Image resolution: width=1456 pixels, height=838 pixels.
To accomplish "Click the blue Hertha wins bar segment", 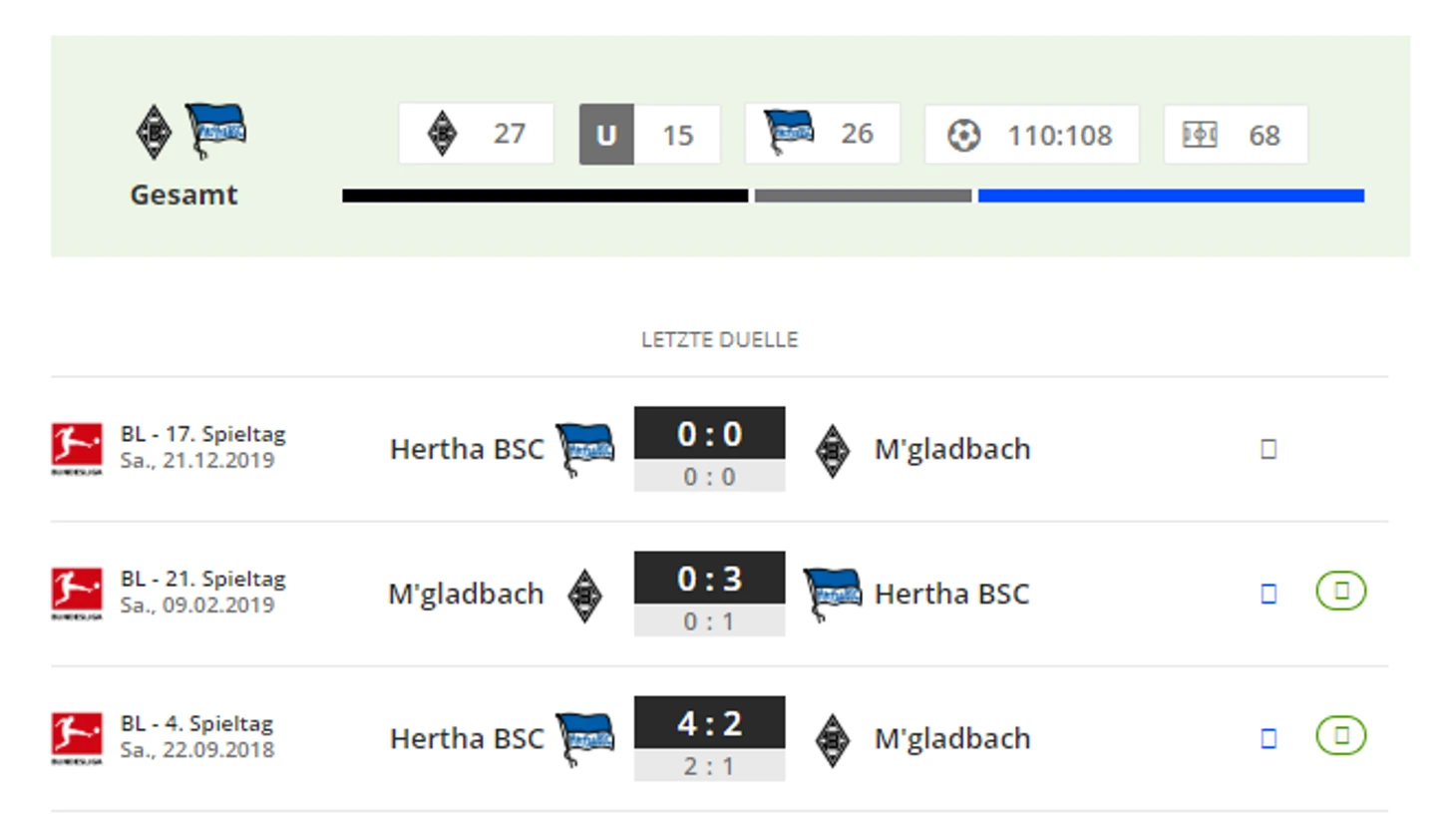I will click(x=1171, y=196).
